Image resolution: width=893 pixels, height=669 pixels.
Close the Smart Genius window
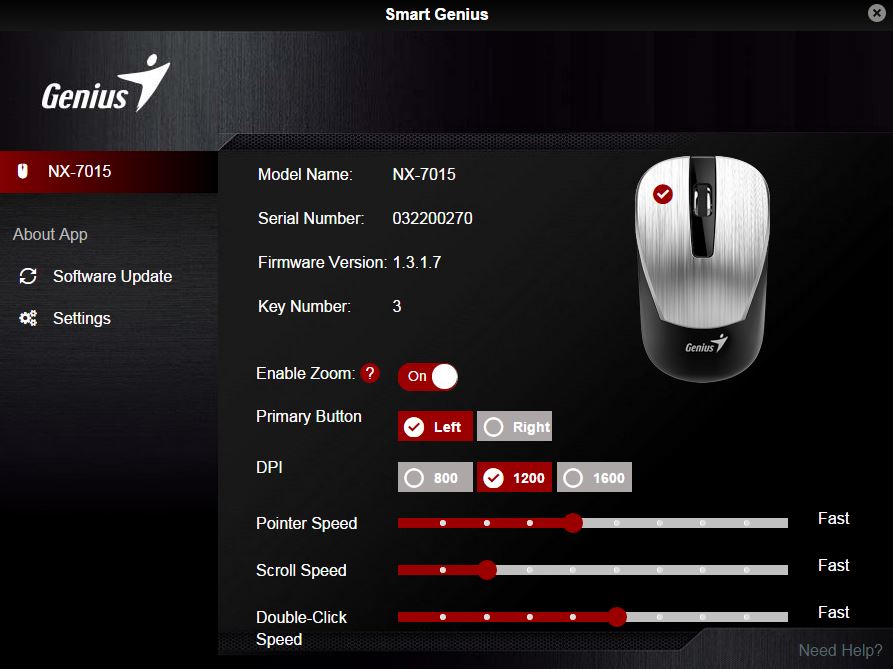point(876,13)
